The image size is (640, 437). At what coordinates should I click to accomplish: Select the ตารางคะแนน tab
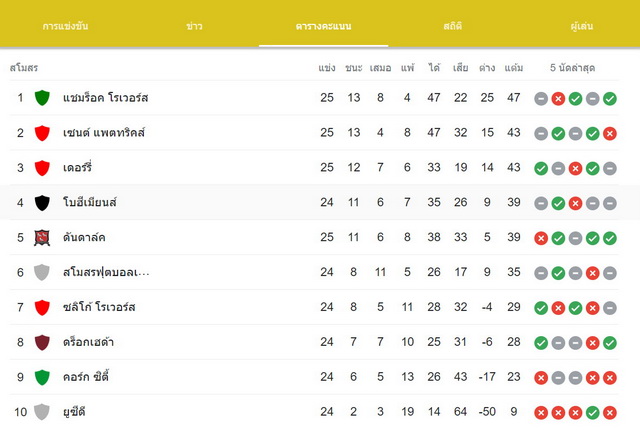point(323,26)
